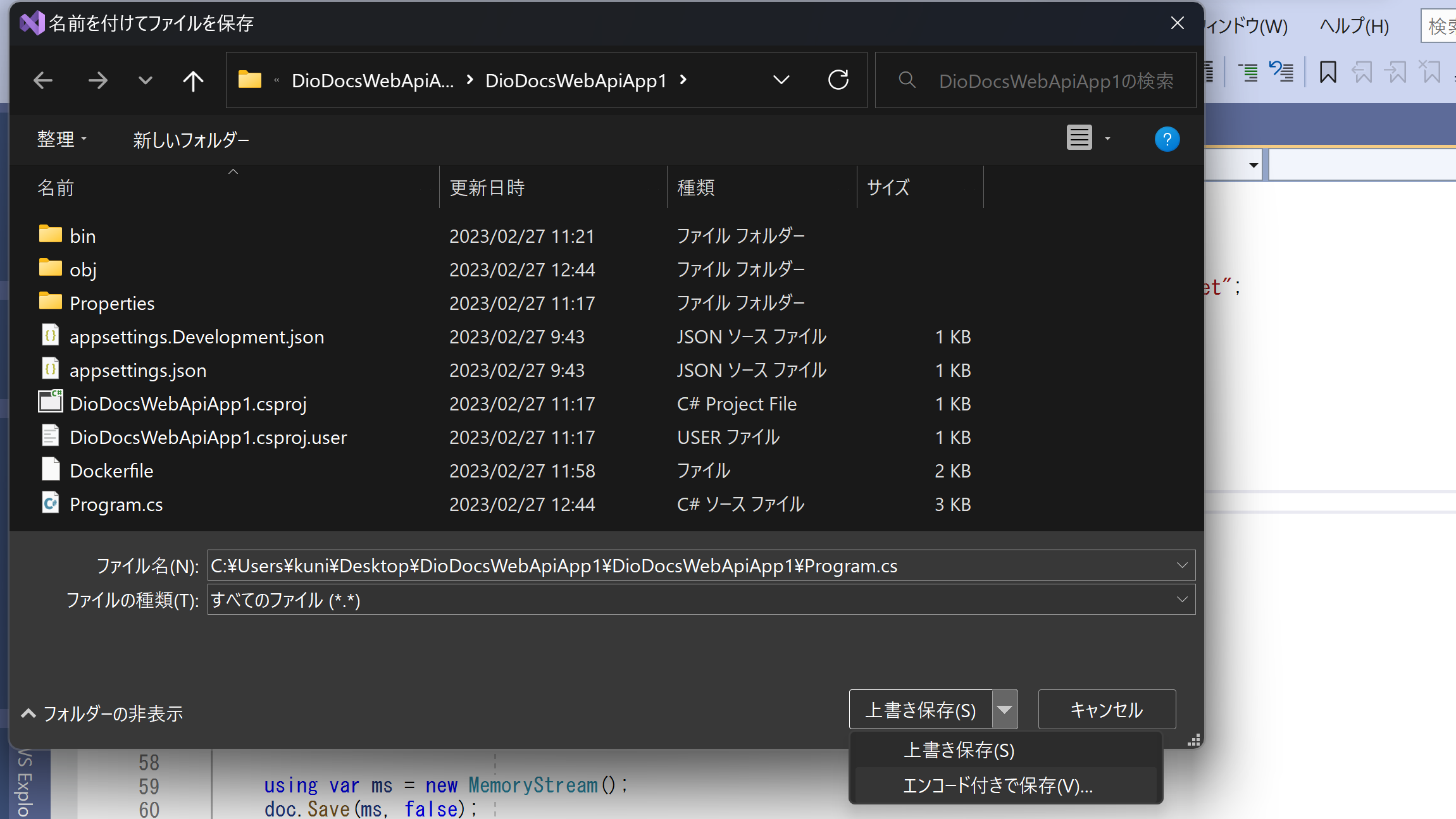Refresh the folder listing

(x=838, y=80)
